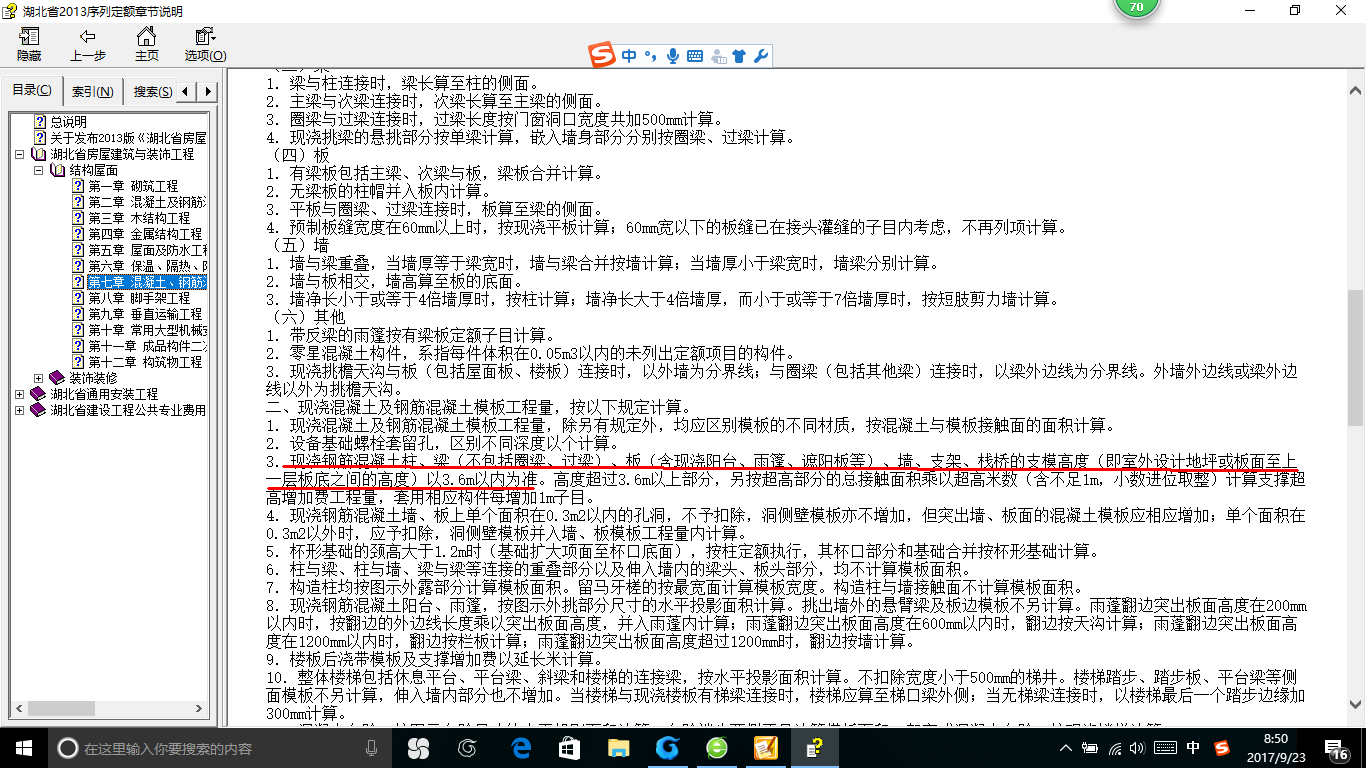Open the 关于发布2013版 topic

point(128,138)
